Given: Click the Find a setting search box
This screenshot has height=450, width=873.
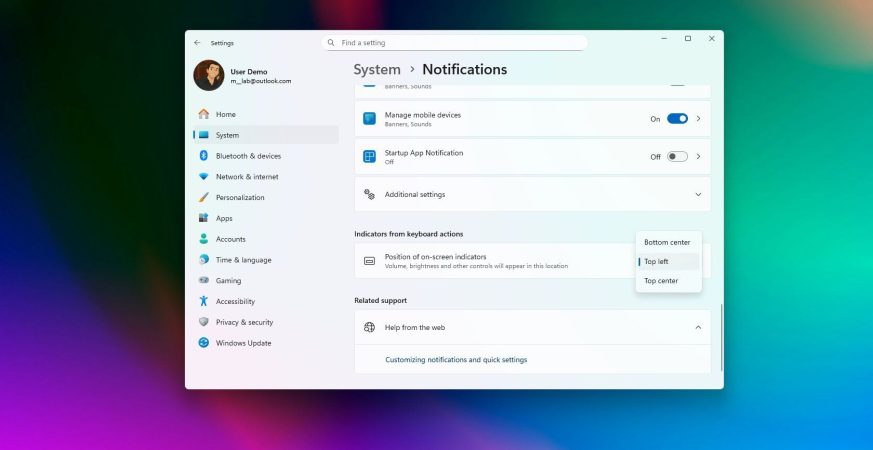Looking at the screenshot, I should [455, 43].
